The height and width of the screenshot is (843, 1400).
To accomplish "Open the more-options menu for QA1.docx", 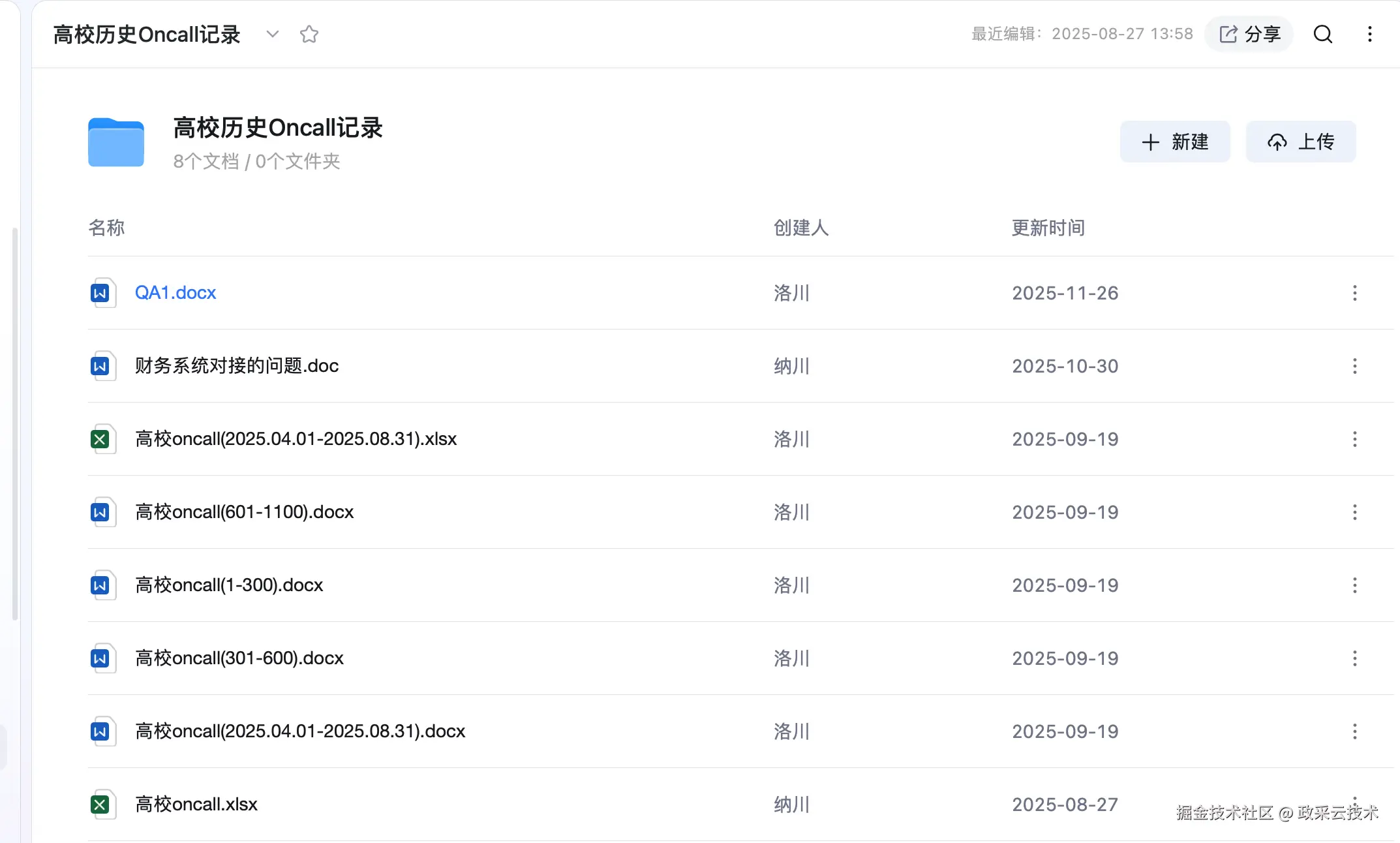I will (1355, 293).
